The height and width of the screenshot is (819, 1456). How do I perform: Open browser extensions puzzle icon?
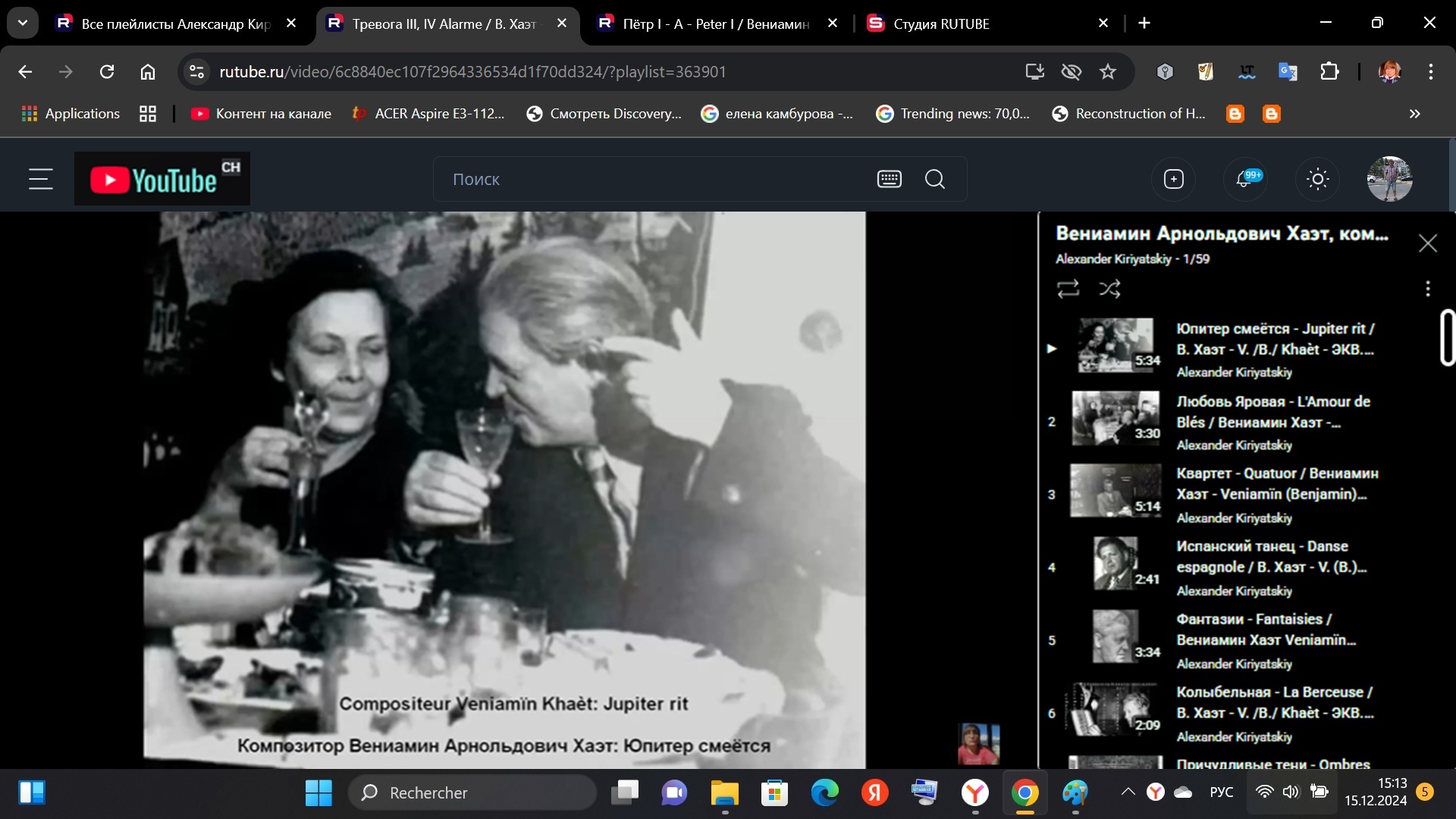click(x=1329, y=72)
